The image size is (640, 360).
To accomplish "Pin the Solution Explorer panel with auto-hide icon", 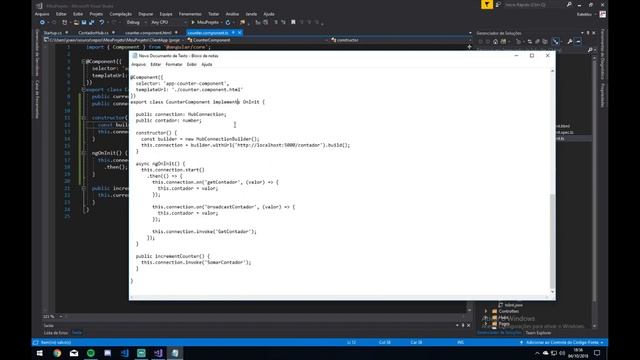I will (x=588, y=33).
